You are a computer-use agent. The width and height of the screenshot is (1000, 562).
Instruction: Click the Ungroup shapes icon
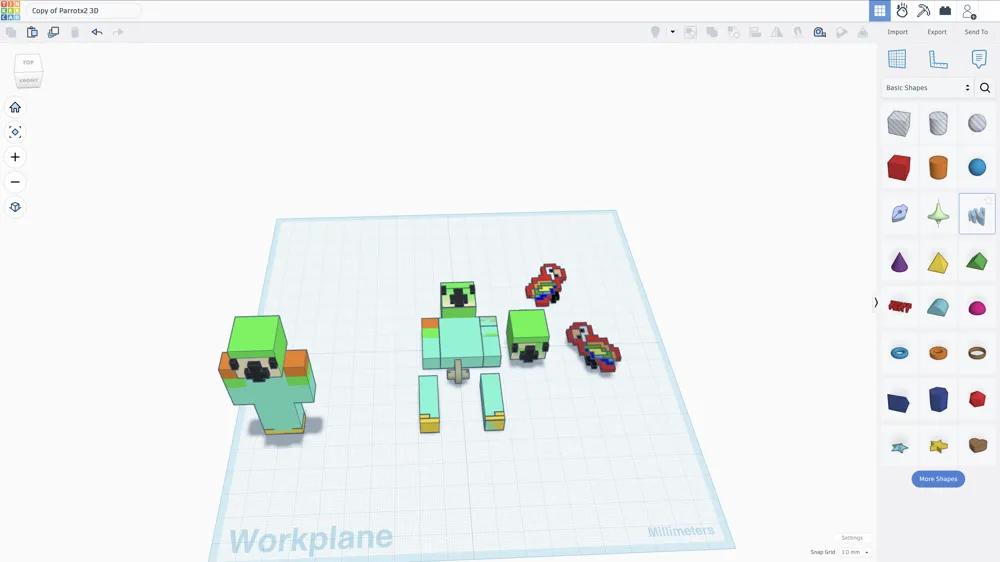click(x=733, y=32)
